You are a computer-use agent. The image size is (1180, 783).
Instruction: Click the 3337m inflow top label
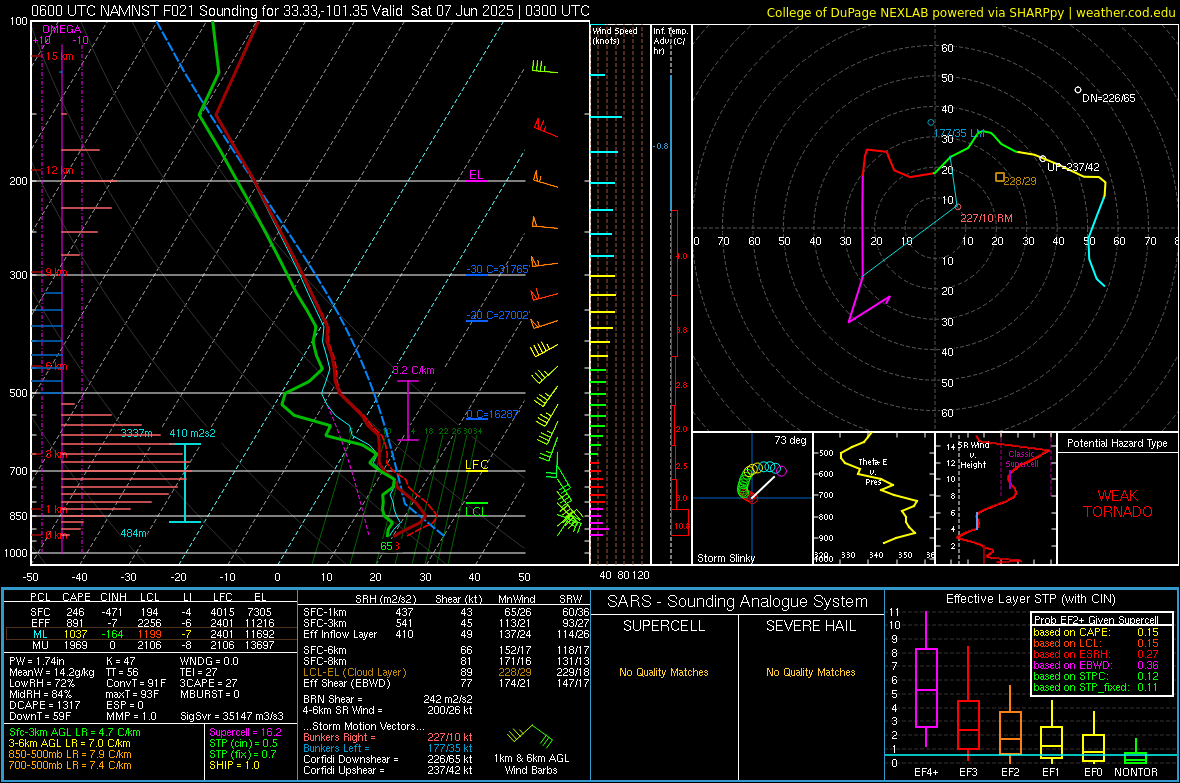(x=136, y=433)
